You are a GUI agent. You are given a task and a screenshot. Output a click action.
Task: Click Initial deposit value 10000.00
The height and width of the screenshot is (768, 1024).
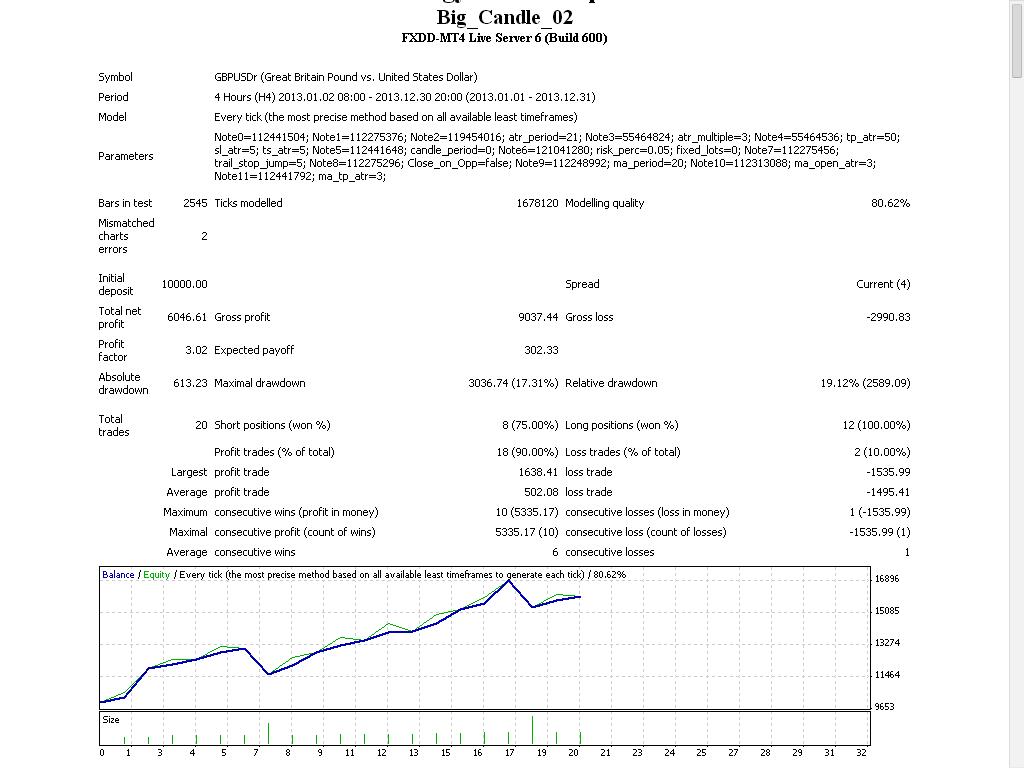(x=184, y=284)
